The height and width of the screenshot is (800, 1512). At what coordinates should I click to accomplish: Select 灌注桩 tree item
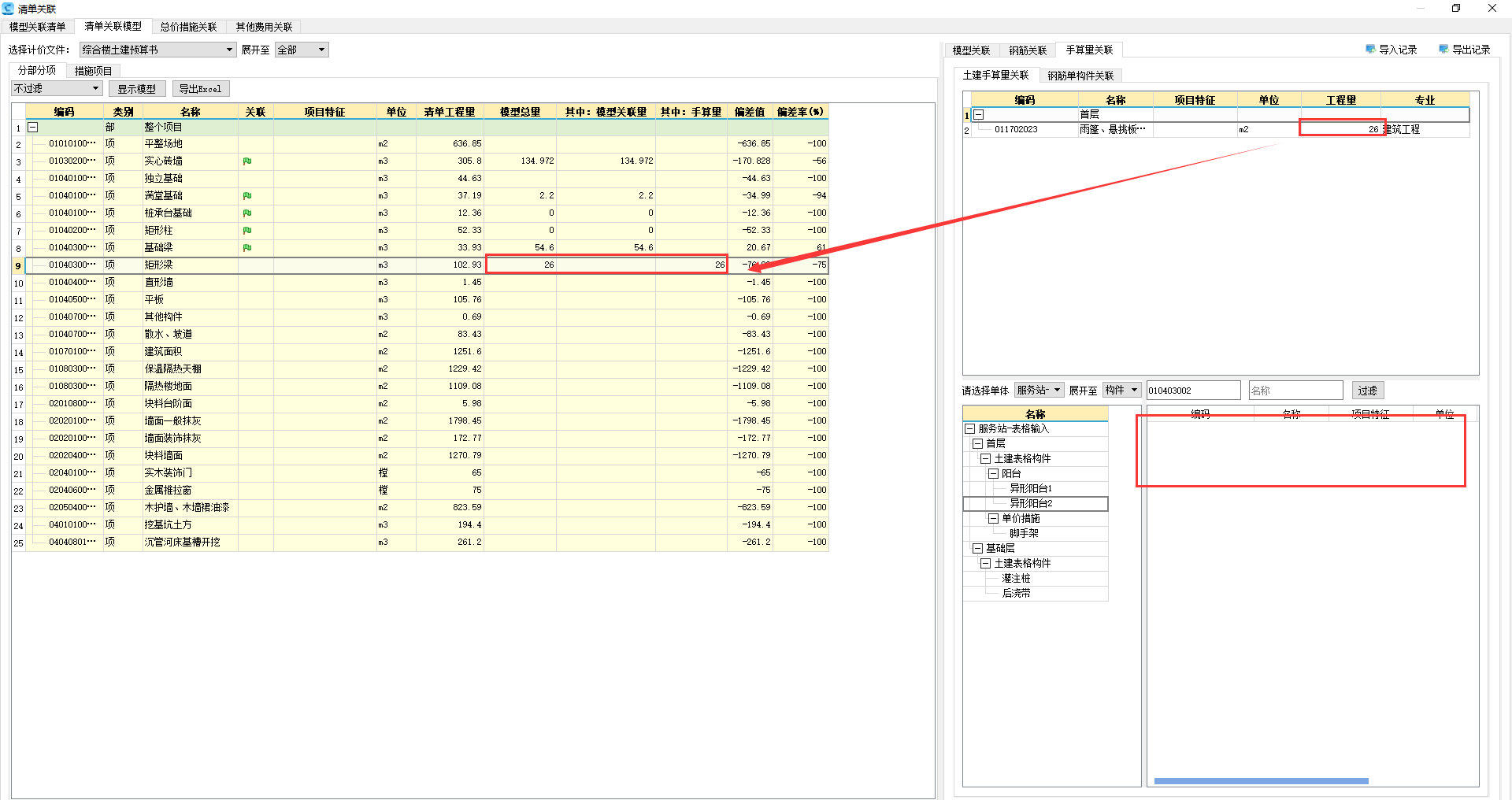[x=1016, y=579]
